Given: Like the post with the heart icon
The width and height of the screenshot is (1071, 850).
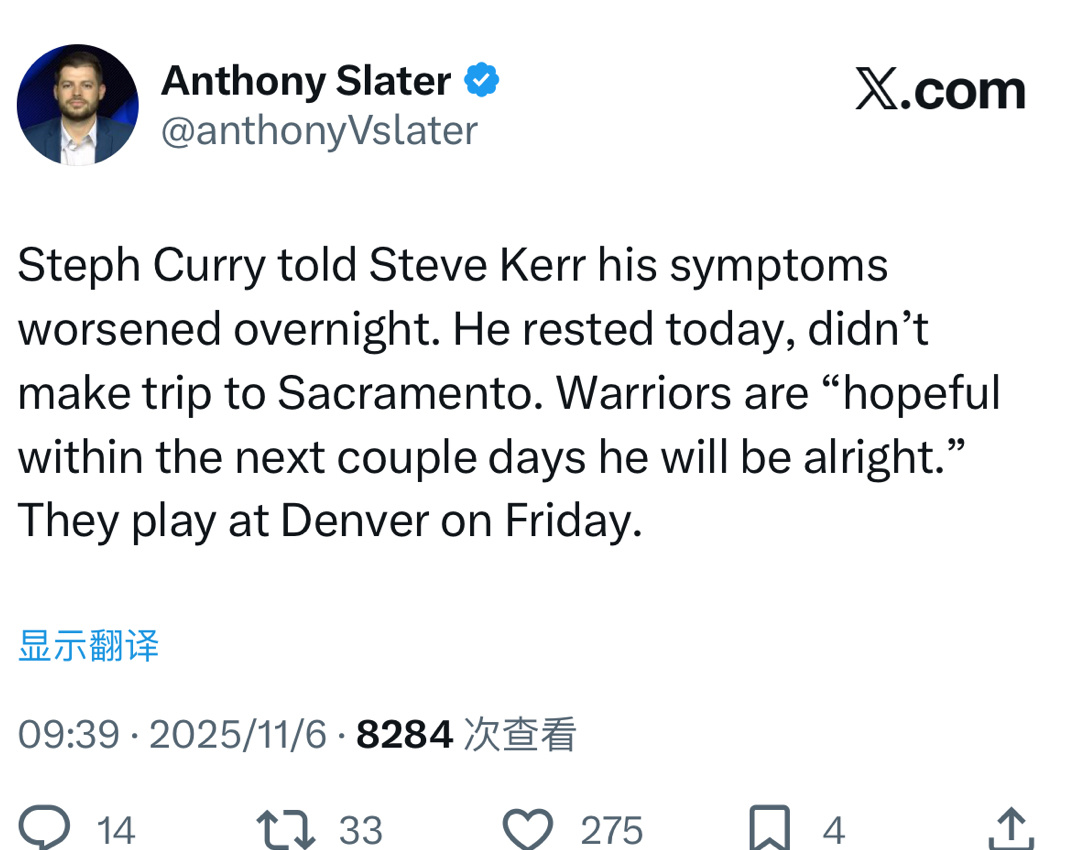Looking at the screenshot, I should (527, 829).
